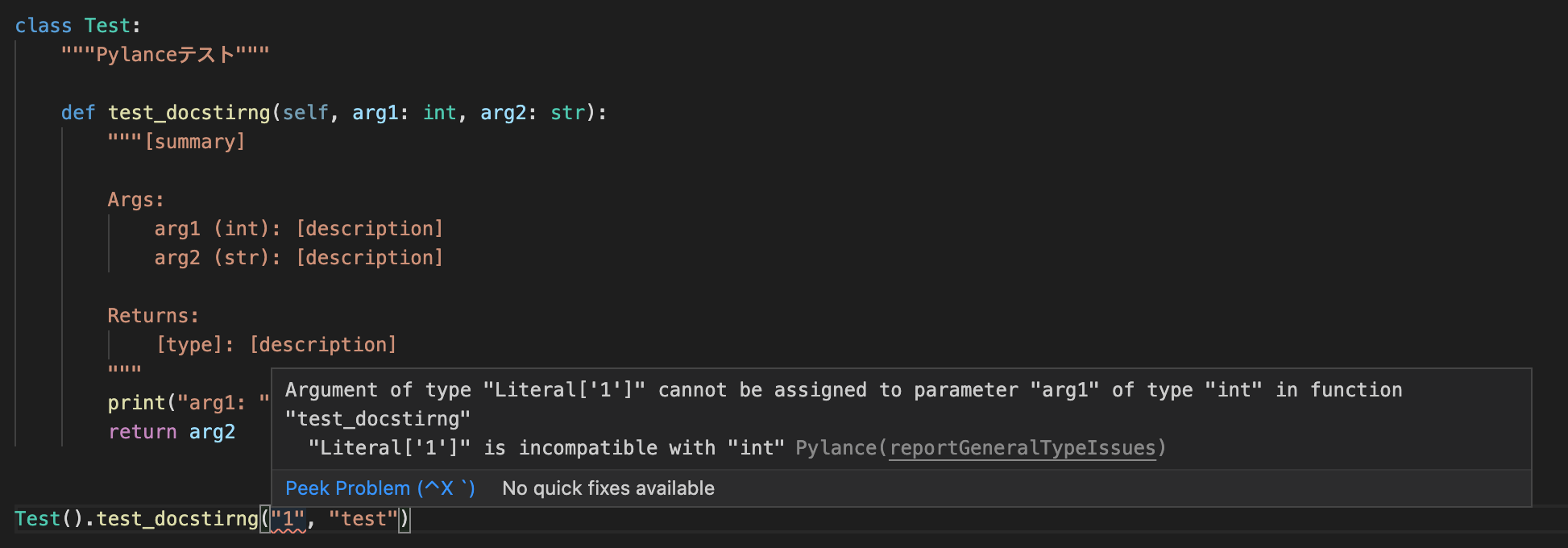This screenshot has width=1568, height=548.
Task: Click the int type annotation in the signature
Action: pyautogui.click(x=440, y=113)
